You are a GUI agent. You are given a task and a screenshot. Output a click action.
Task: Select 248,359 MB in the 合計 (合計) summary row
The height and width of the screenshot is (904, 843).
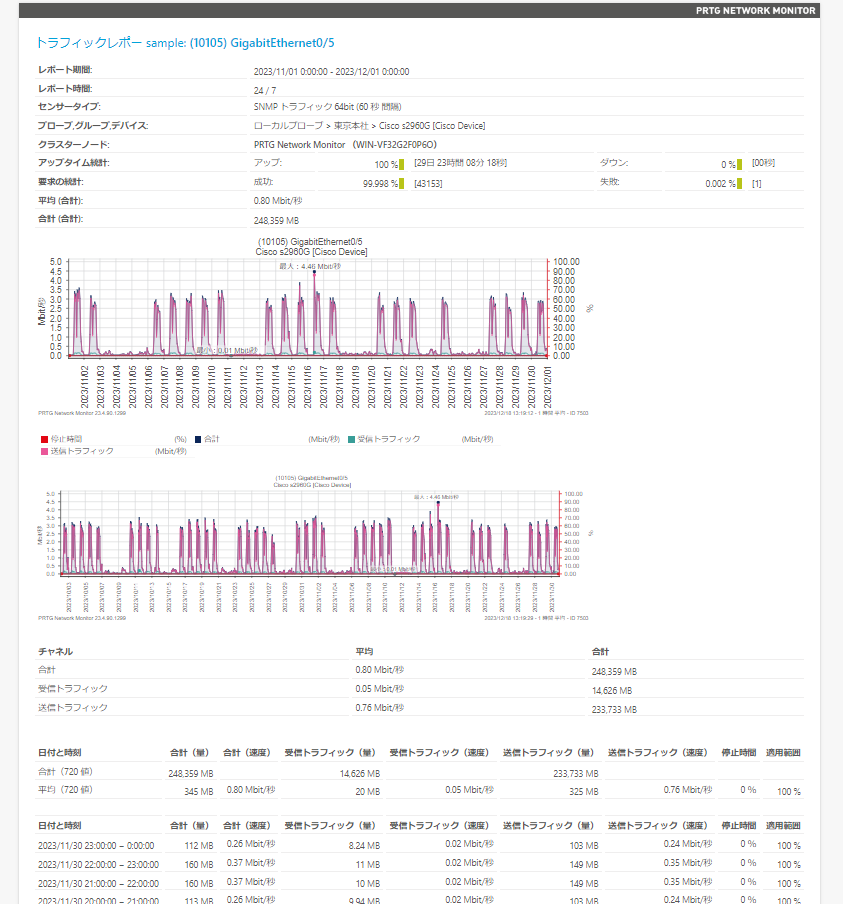point(276,220)
